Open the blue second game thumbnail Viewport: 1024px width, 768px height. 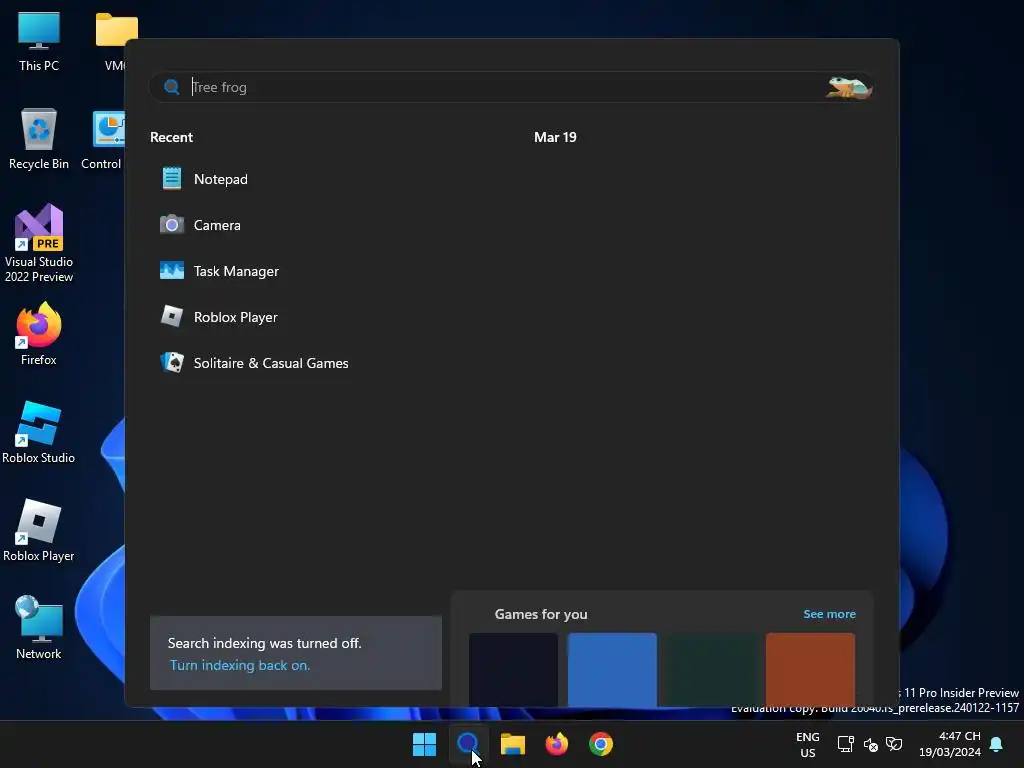612,669
